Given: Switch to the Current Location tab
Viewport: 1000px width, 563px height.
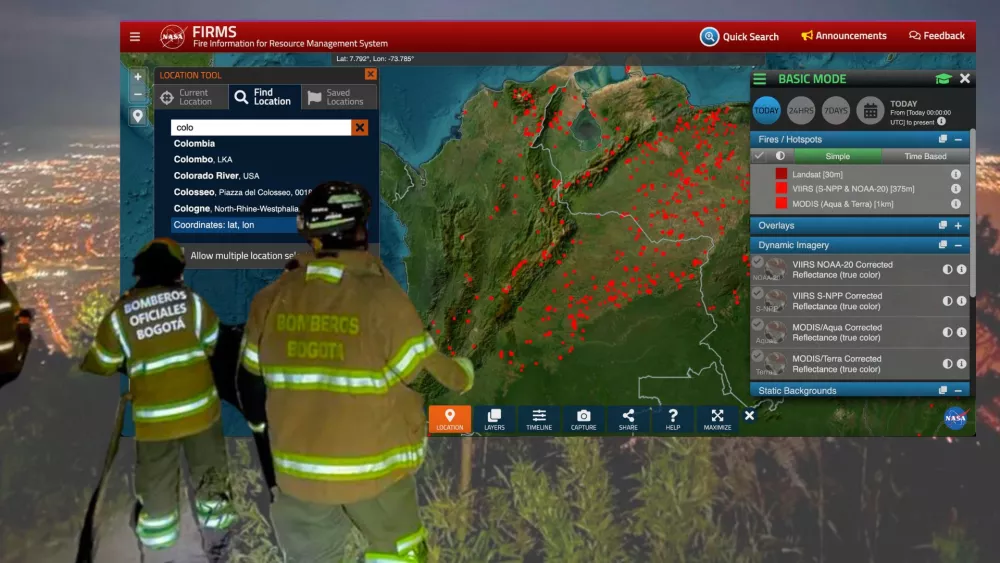Looking at the screenshot, I should point(192,97).
